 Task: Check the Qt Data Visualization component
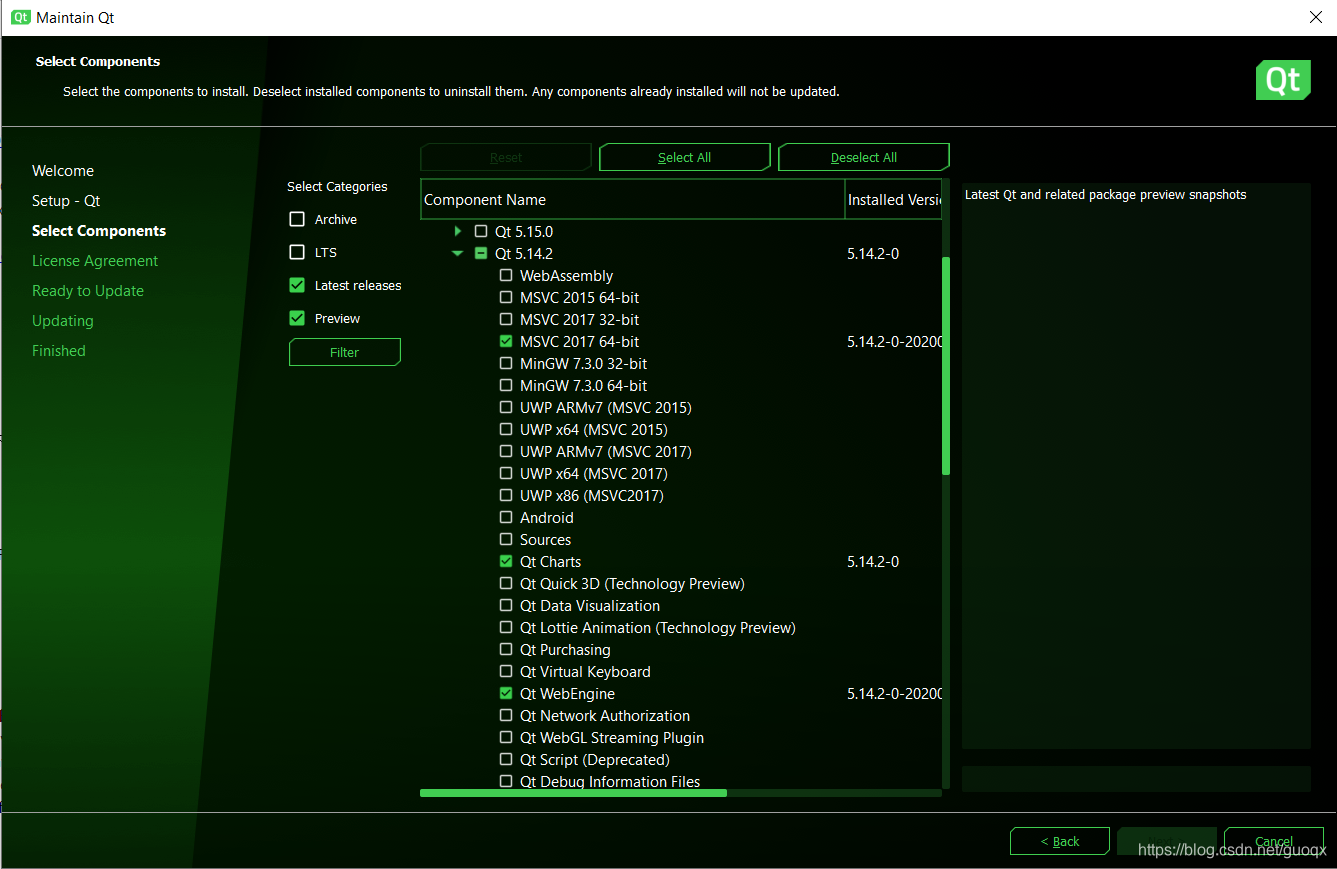[506, 605]
